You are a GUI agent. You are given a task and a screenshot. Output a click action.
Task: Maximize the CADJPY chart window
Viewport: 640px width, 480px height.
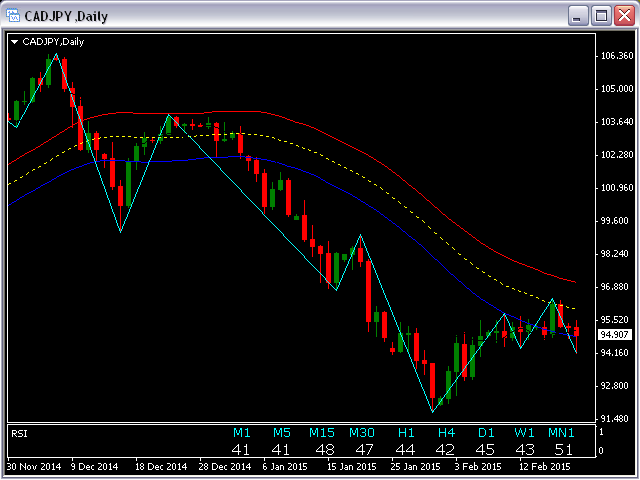coord(601,16)
